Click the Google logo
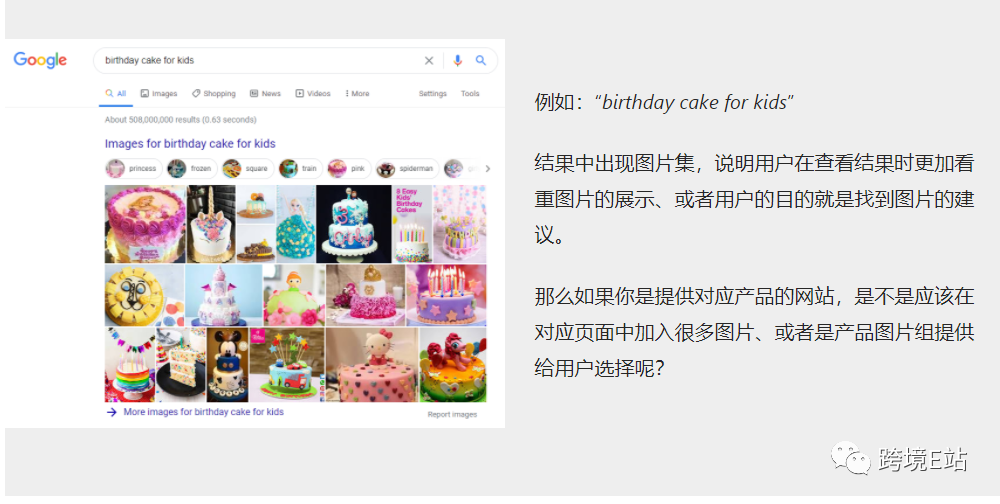1000x504 pixels. tap(40, 60)
